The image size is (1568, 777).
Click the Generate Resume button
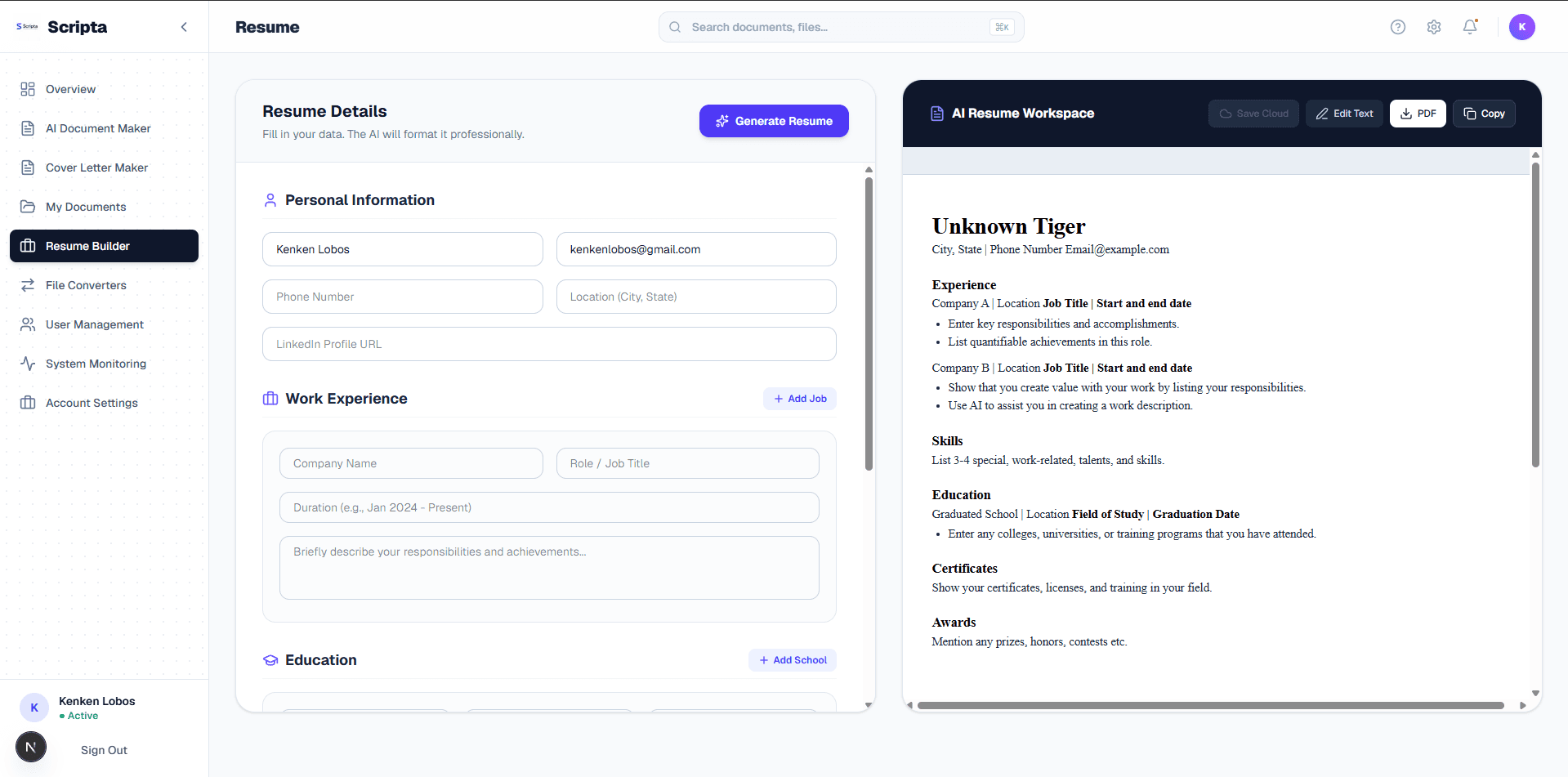coord(774,121)
